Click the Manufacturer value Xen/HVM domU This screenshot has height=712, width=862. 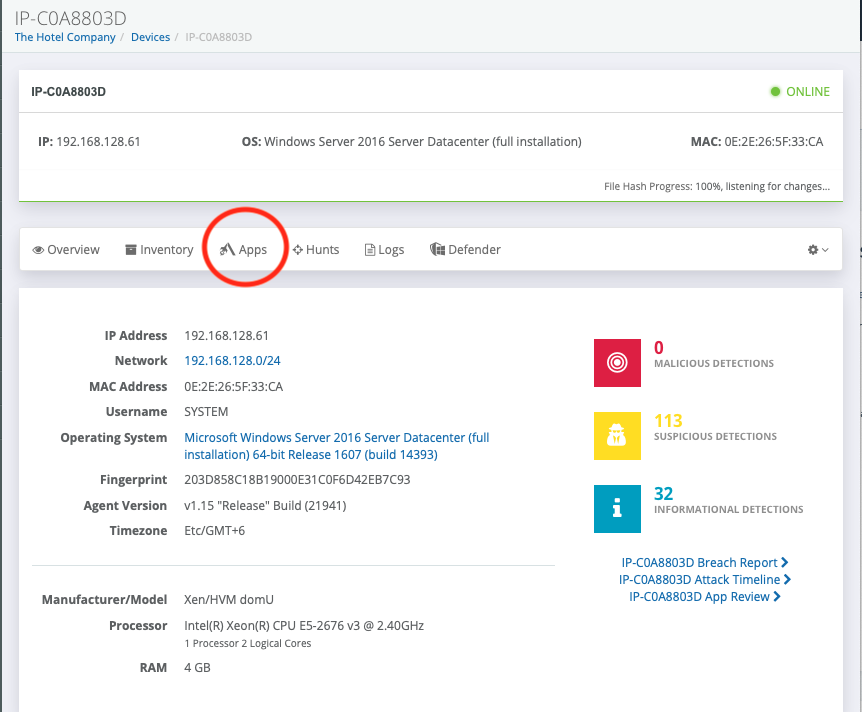[229, 600]
